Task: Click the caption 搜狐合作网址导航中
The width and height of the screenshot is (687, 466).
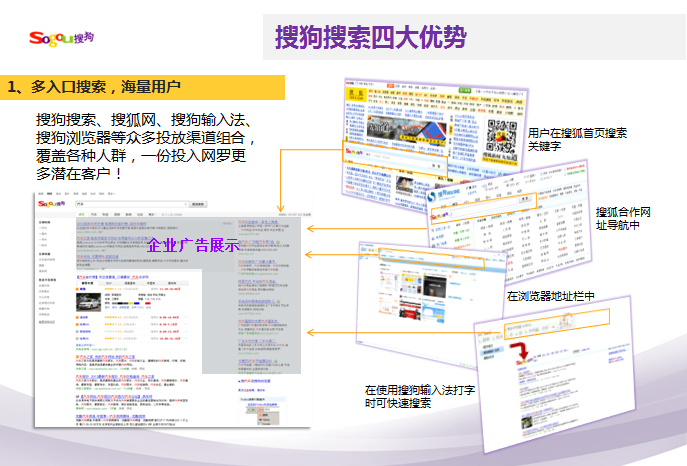Action: tap(623, 219)
